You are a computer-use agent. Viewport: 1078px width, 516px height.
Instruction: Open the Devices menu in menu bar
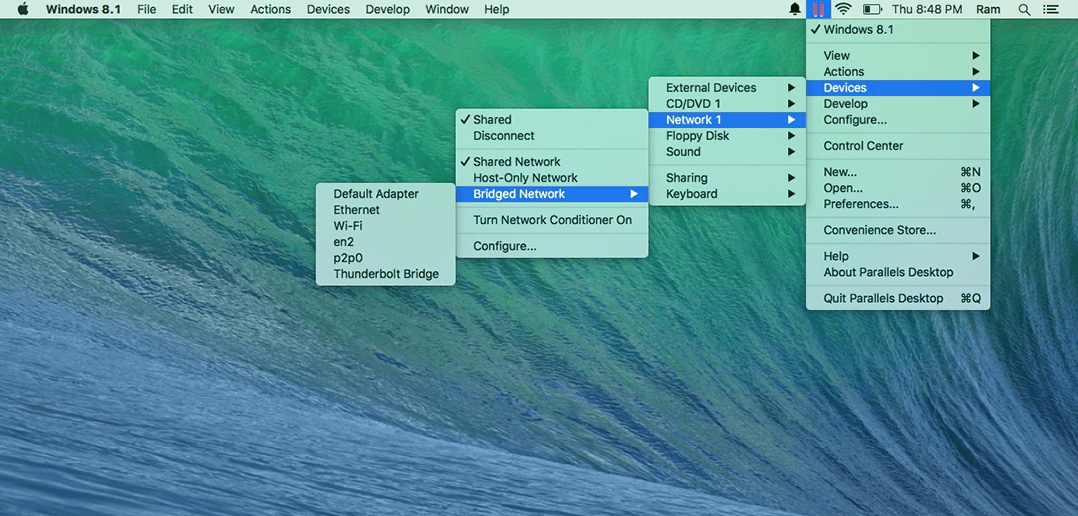click(x=328, y=9)
